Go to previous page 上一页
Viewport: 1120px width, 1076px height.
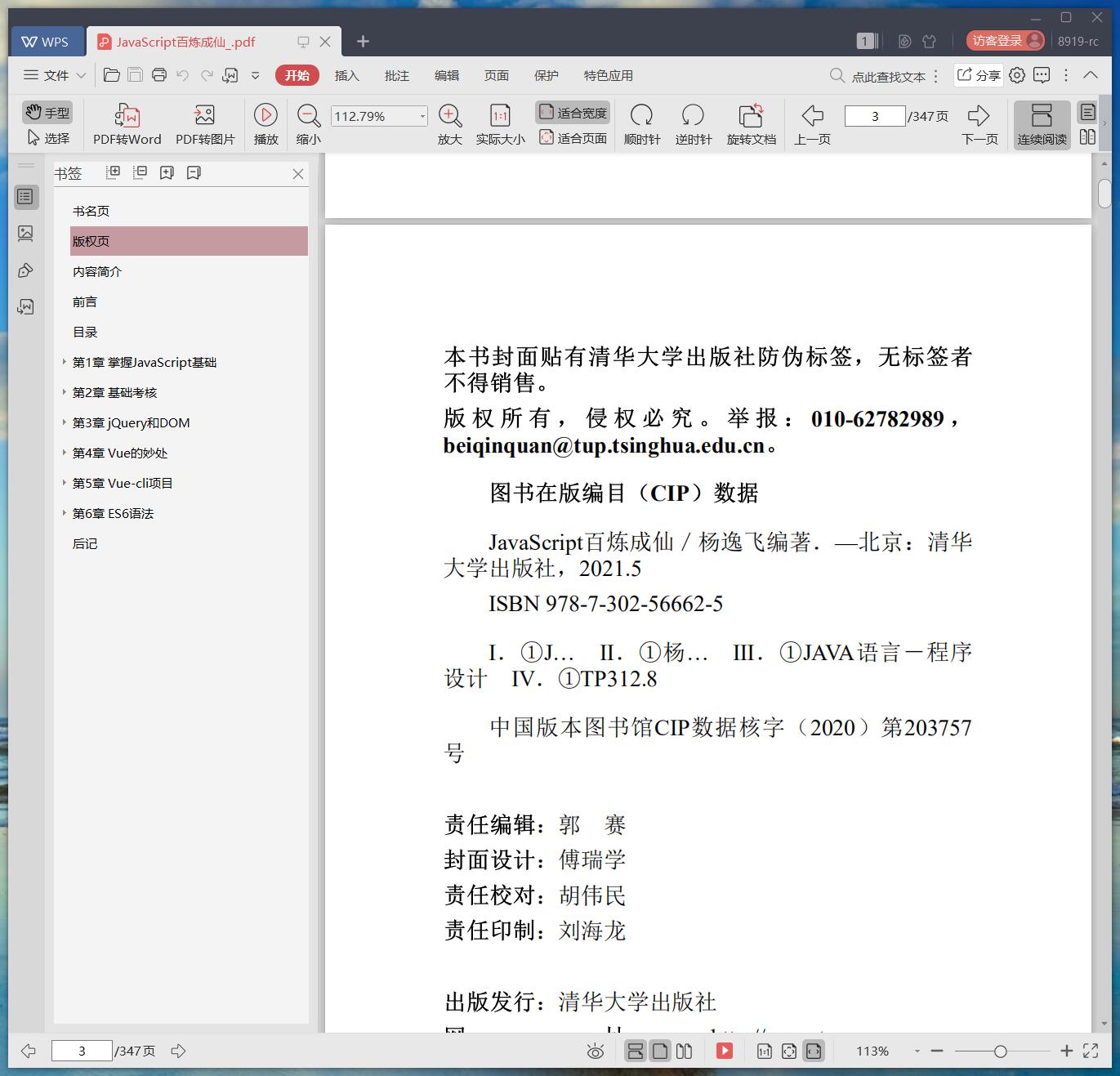click(812, 125)
